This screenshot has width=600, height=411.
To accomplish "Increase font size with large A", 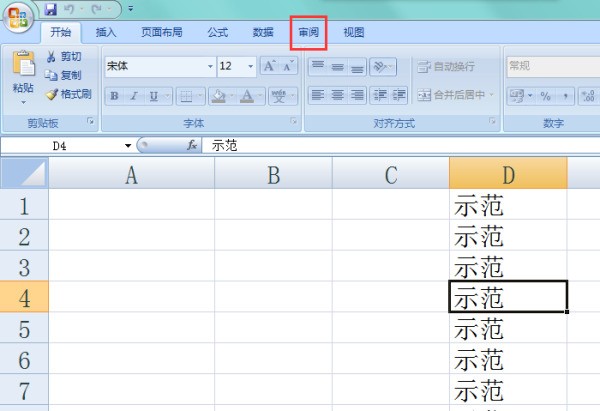I will [x=269, y=66].
